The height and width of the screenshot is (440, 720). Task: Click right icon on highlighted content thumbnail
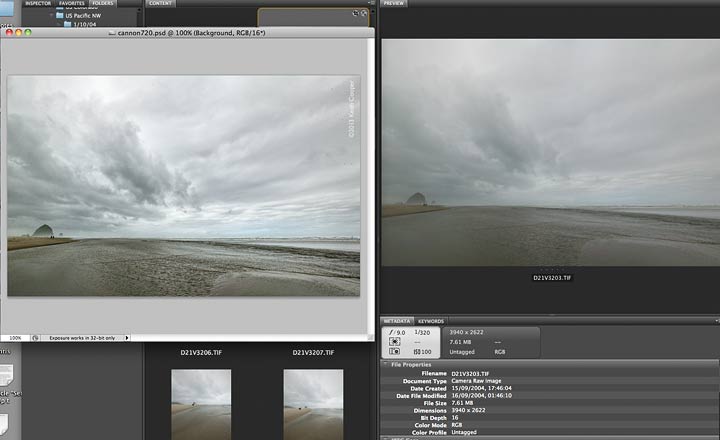[364, 13]
